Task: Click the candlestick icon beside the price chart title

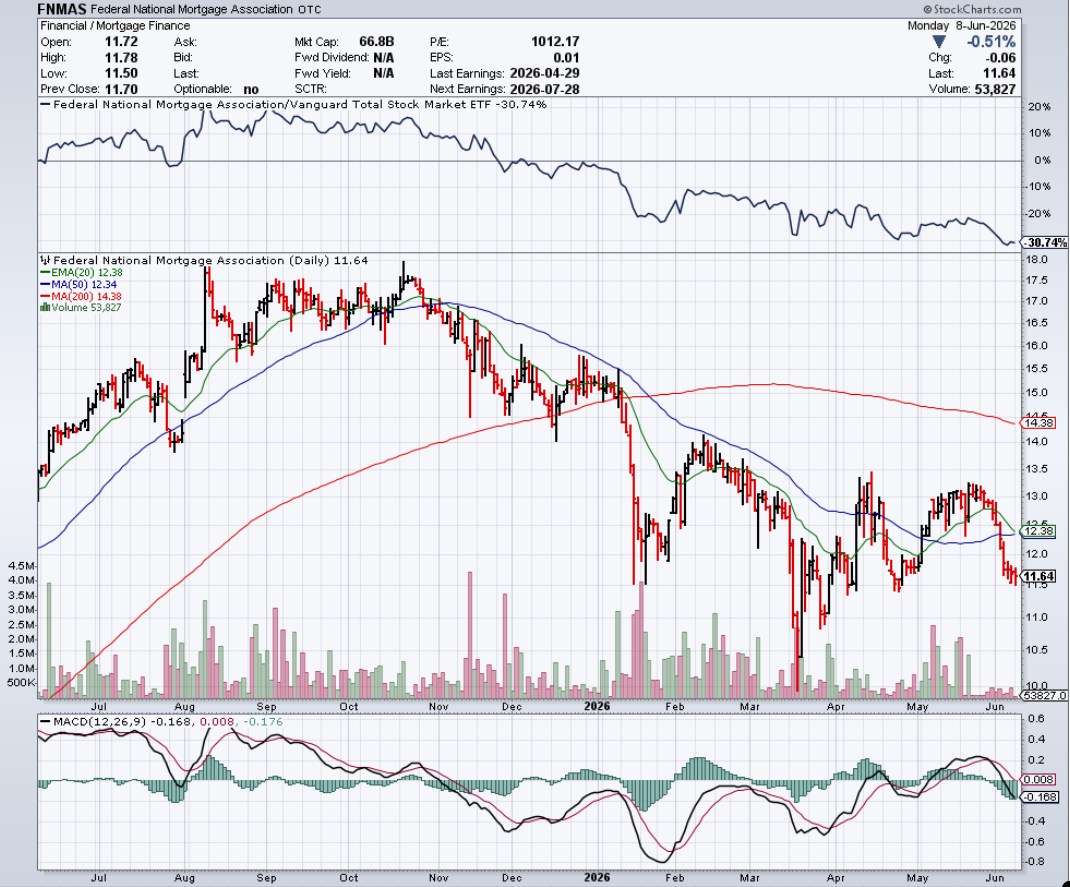Action: point(45,260)
